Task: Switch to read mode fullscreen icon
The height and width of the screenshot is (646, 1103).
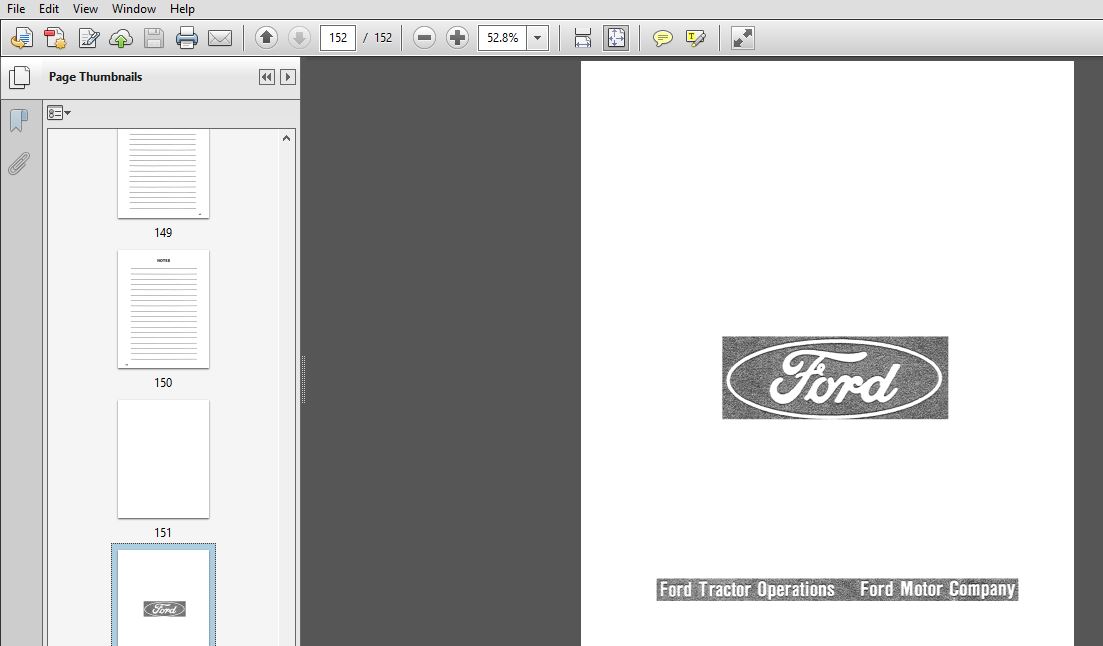Action: (743, 38)
